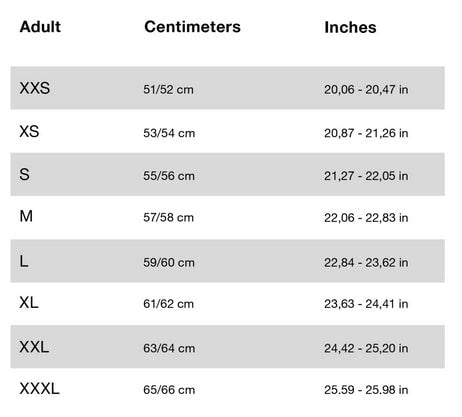The height and width of the screenshot is (417, 462).
Task: Select the XS size label
Action: [29, 131]
